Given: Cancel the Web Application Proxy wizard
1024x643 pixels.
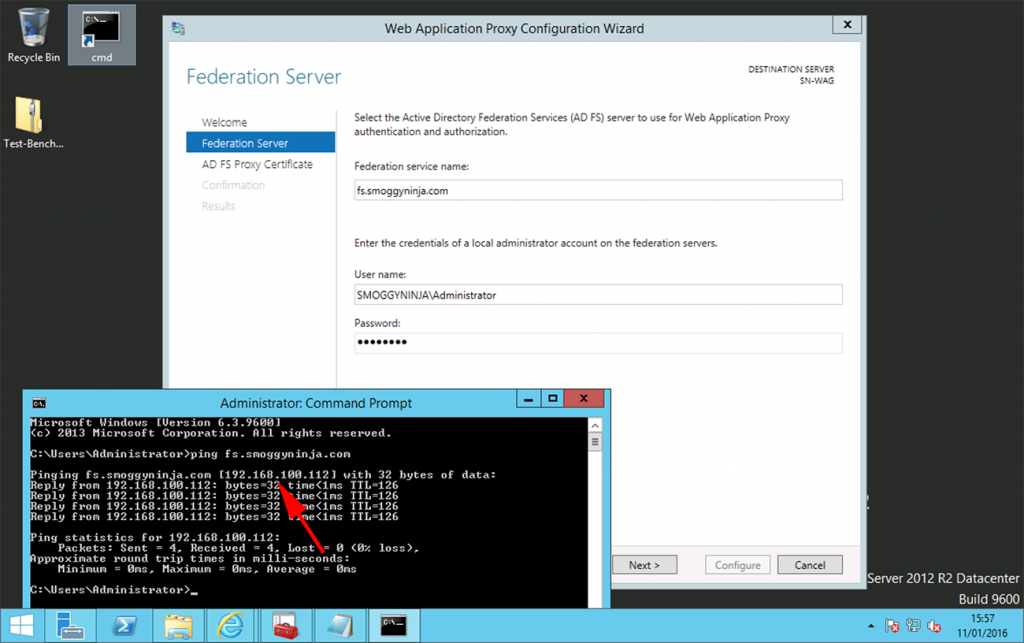Looking at the screenshot, I should [x=810, y=565].
